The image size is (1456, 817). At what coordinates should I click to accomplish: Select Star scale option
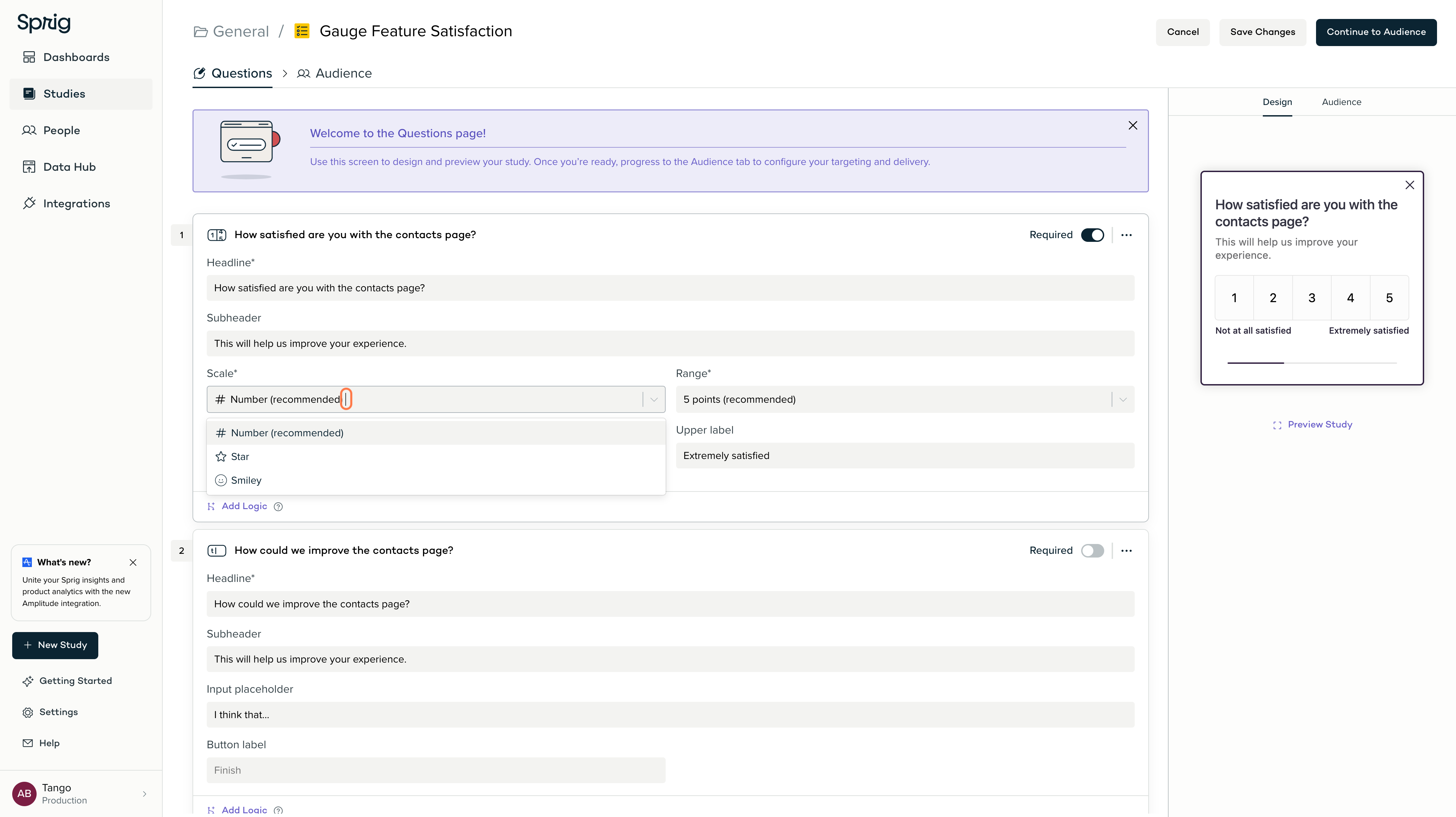tap(436, 457)
